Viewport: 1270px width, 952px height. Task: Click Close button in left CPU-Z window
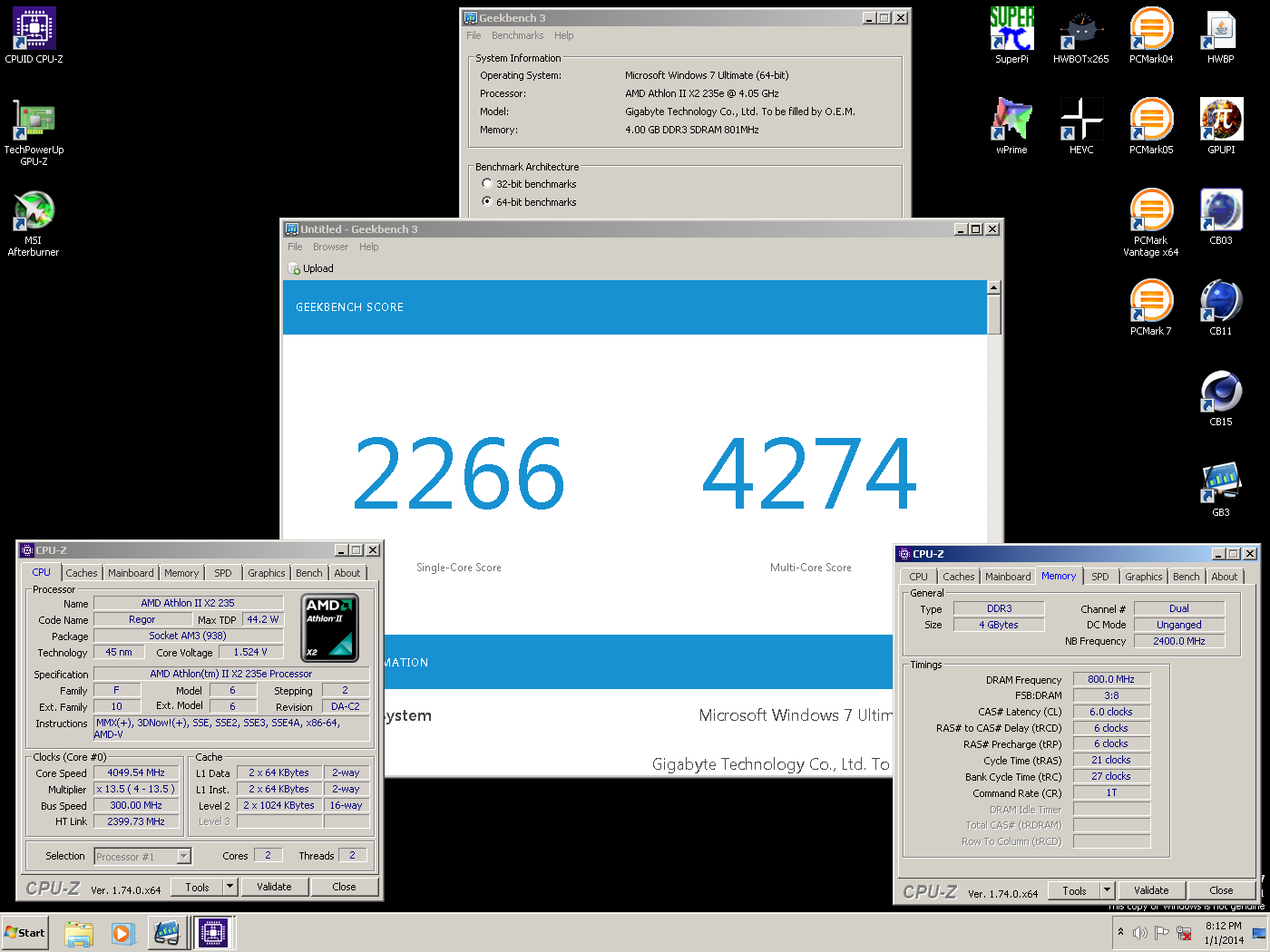[344, 887]
